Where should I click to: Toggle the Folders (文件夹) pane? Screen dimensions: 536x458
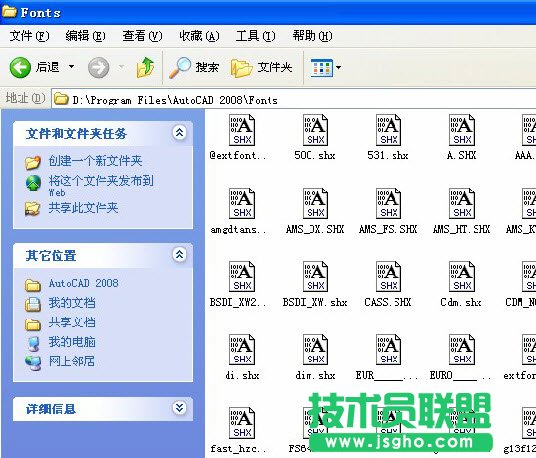click(261, 67)
